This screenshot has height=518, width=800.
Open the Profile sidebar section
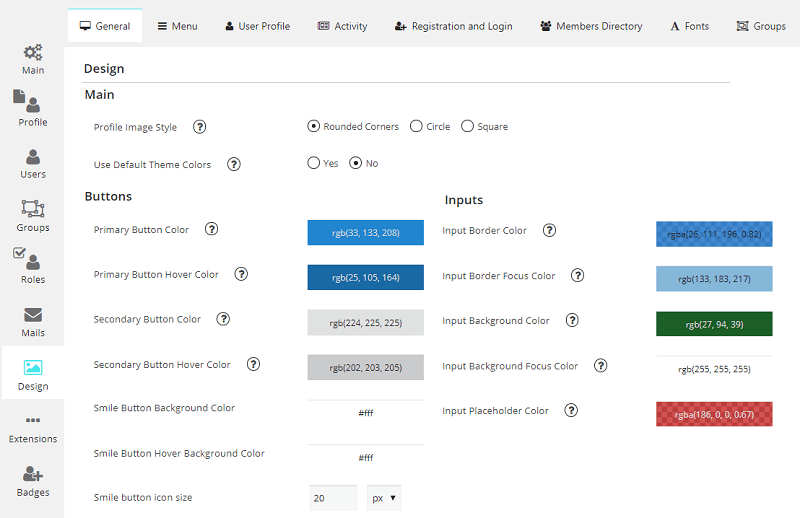point(33,110)
